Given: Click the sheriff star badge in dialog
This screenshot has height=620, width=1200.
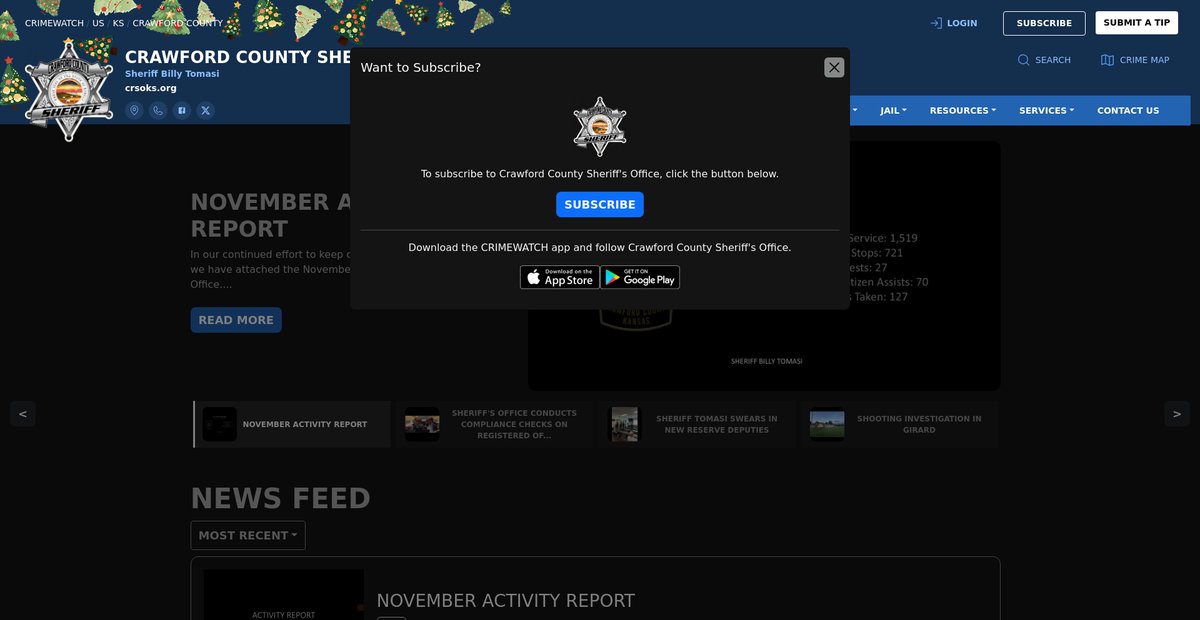Looking at the screenshot, I should click(600, 127).
